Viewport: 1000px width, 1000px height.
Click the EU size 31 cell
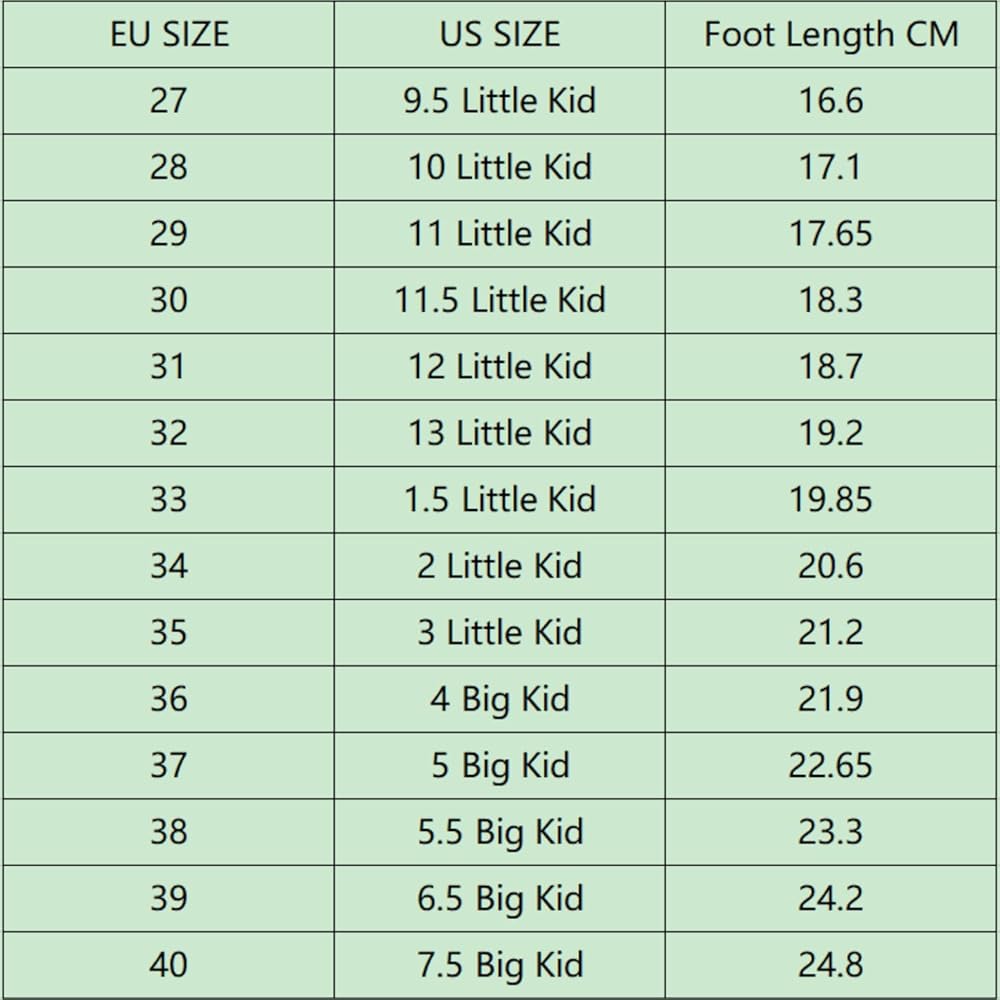tap(169, 367)
